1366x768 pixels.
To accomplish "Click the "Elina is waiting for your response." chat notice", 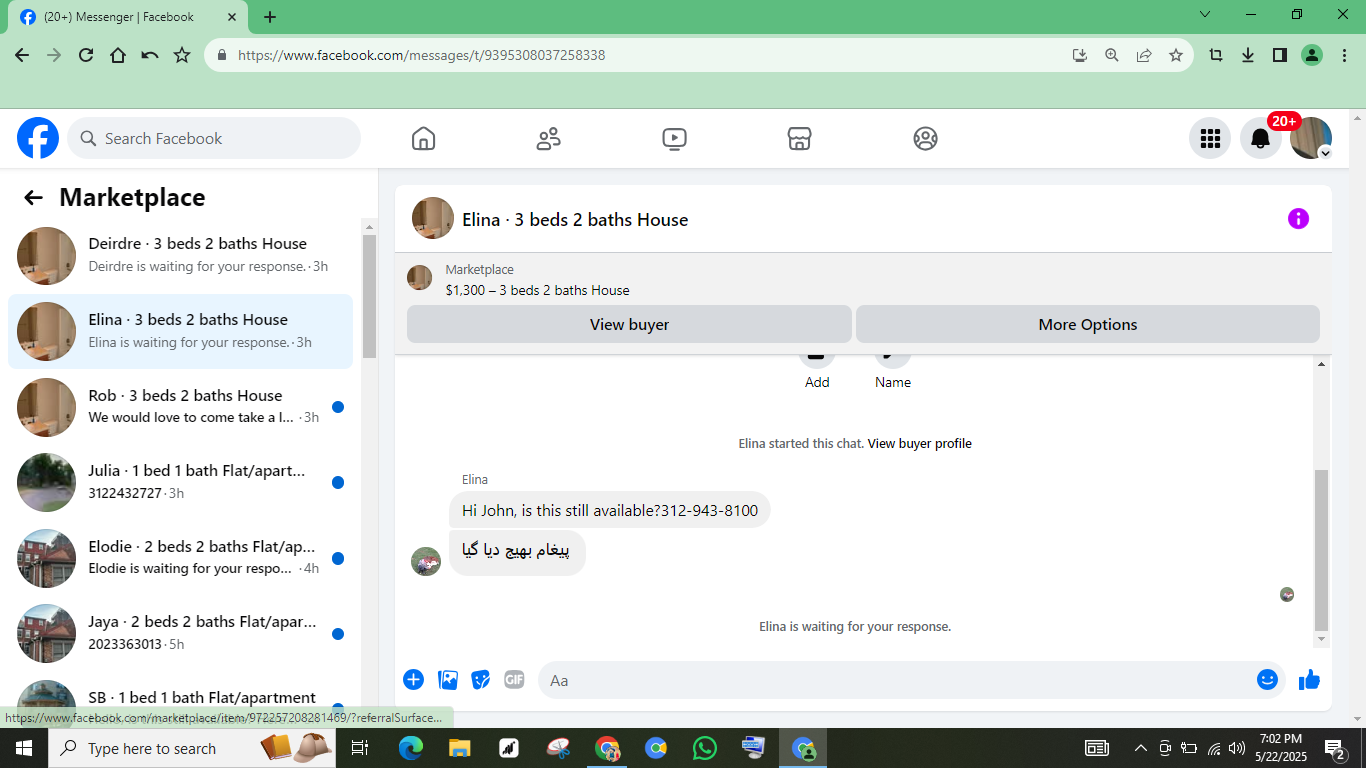I will point(855,627).
